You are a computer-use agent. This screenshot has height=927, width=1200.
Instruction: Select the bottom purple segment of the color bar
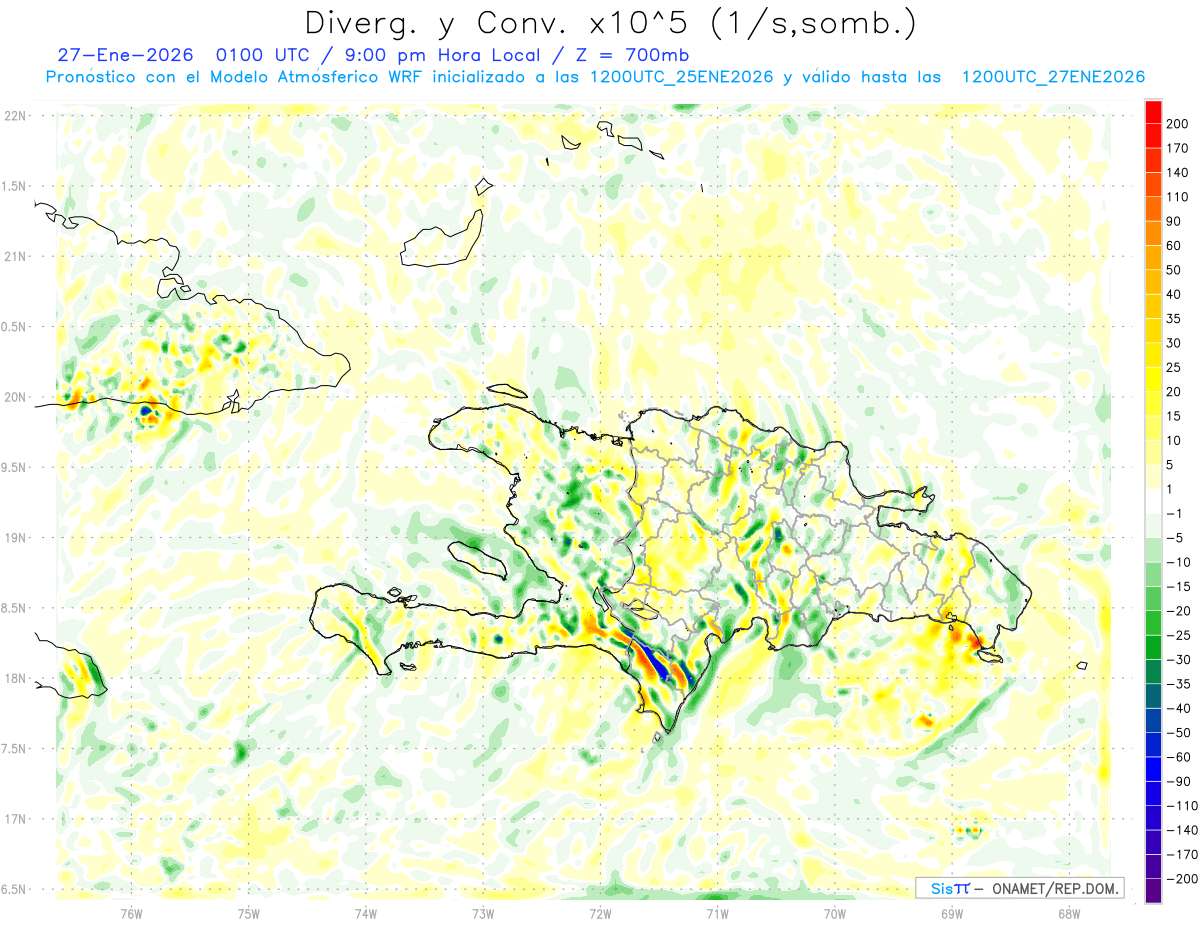[1153, 891]
